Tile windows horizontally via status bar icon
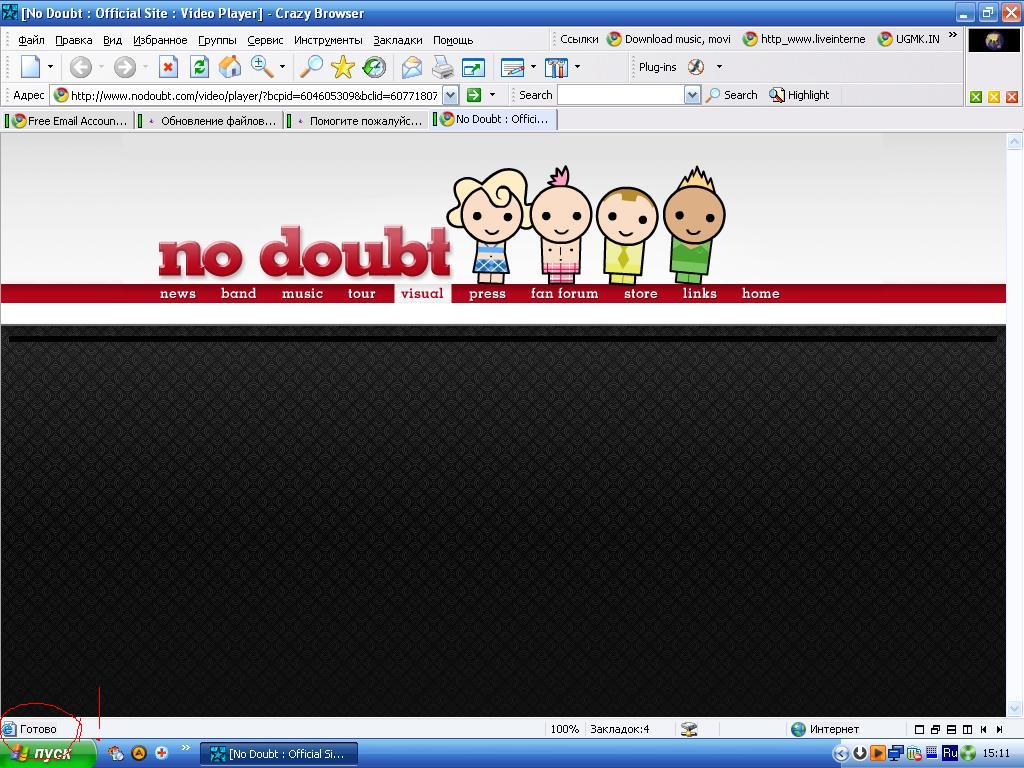Screen dimensions: 1024x768 click(x=952, y=729)
